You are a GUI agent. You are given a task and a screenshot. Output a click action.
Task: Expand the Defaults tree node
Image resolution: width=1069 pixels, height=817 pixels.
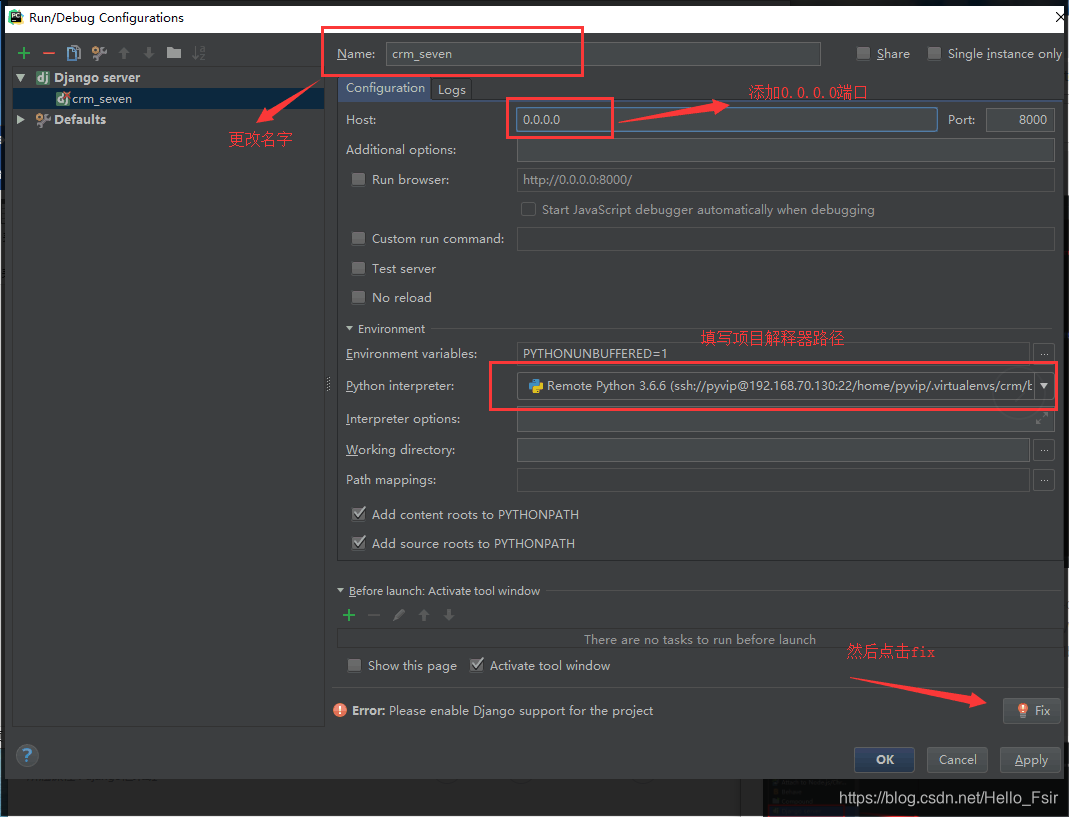[x=20, y=119]
